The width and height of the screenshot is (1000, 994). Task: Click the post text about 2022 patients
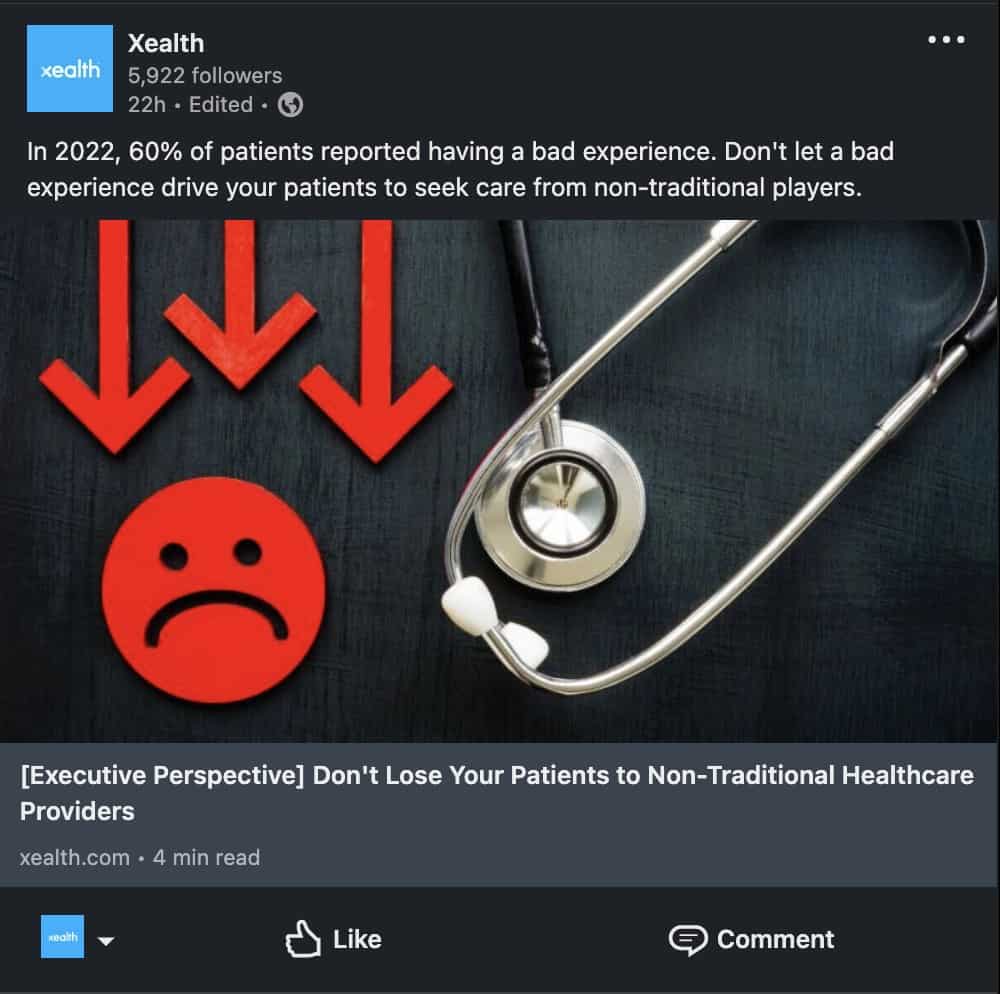coord(460,170)
